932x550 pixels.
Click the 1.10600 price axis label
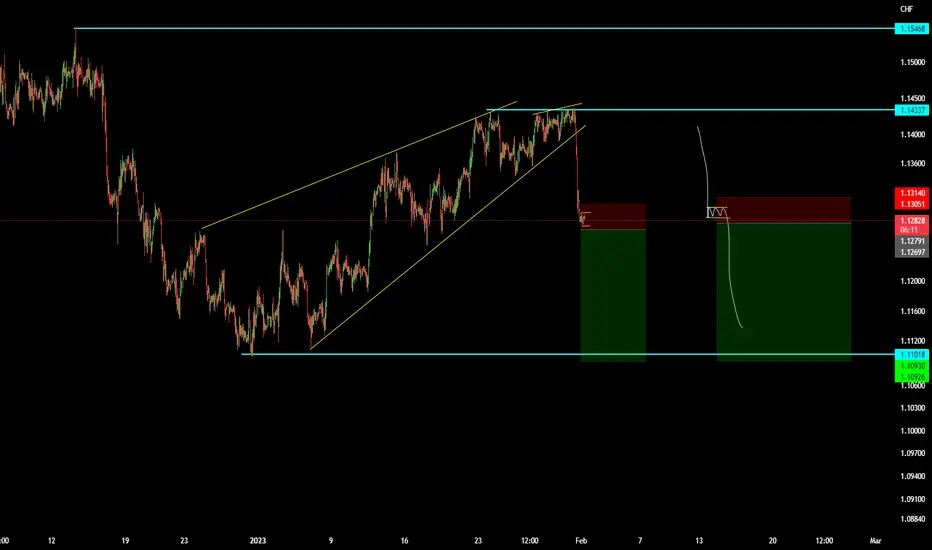pyautogui.click(x=912, y=386)
